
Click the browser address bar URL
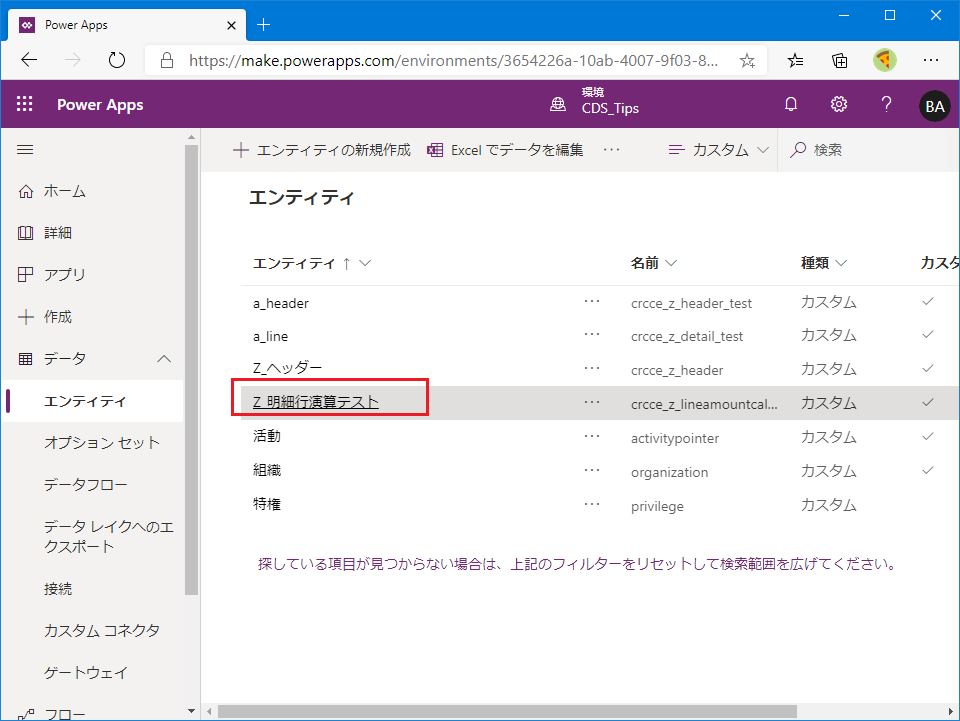tap(453, 61)
